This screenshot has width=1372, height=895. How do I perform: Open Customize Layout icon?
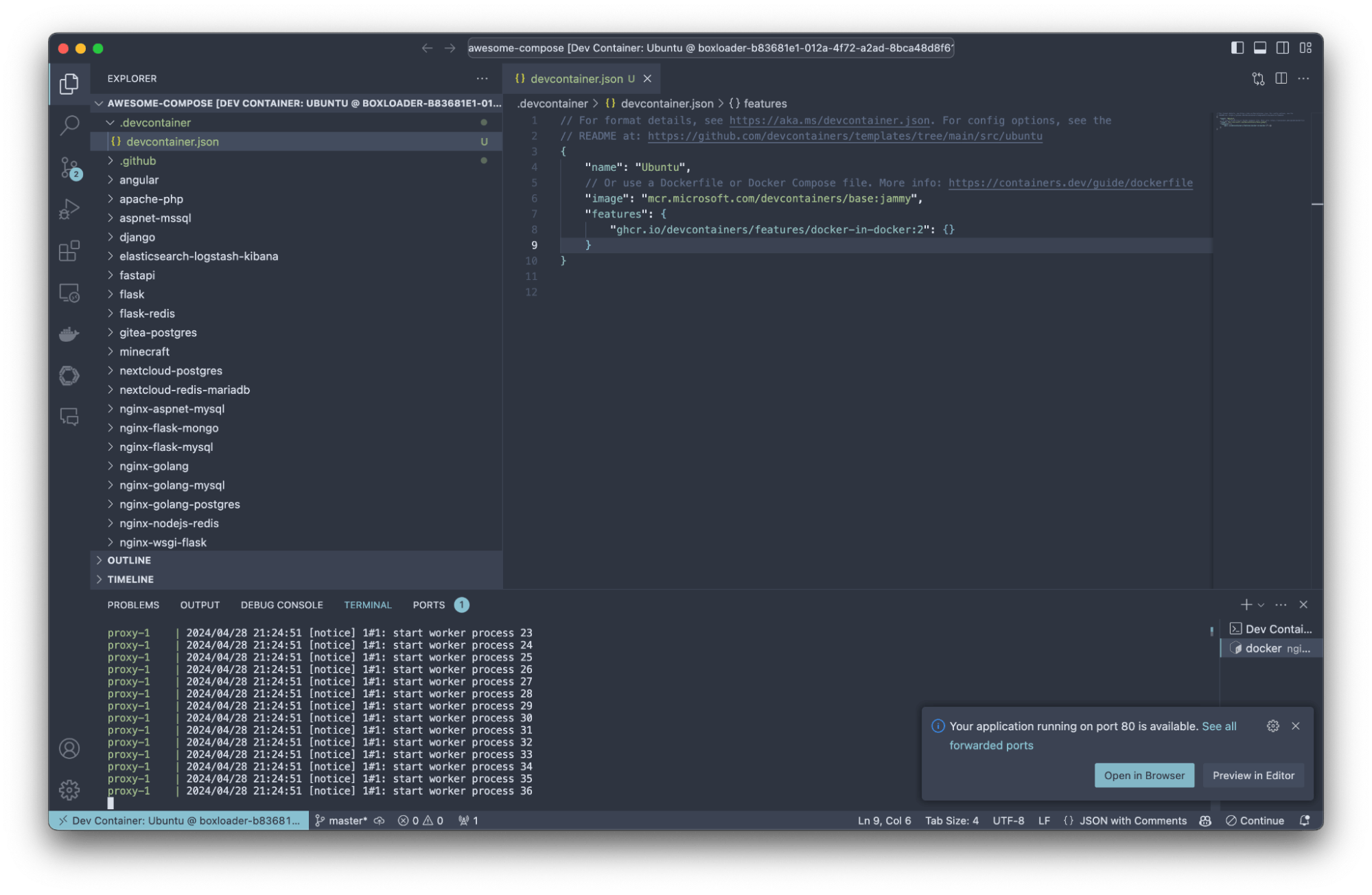(1305, 48)
